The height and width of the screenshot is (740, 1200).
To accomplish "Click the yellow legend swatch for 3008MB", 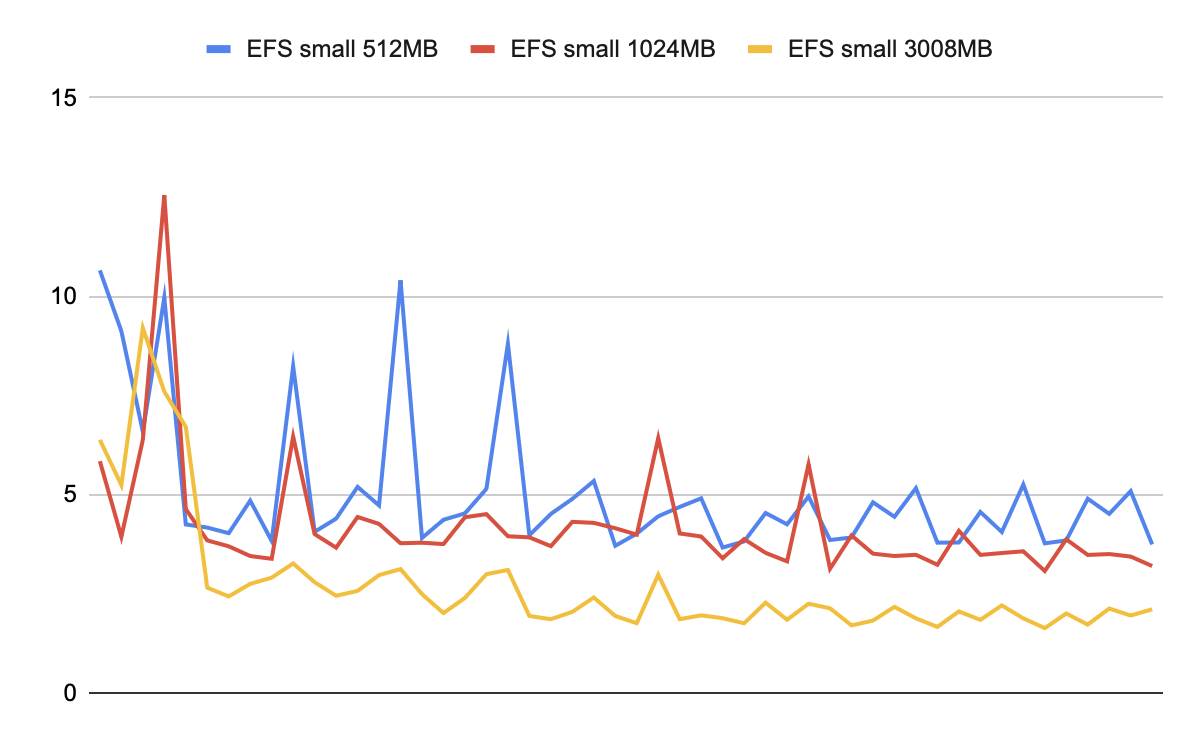I will (x=760, y=49).
